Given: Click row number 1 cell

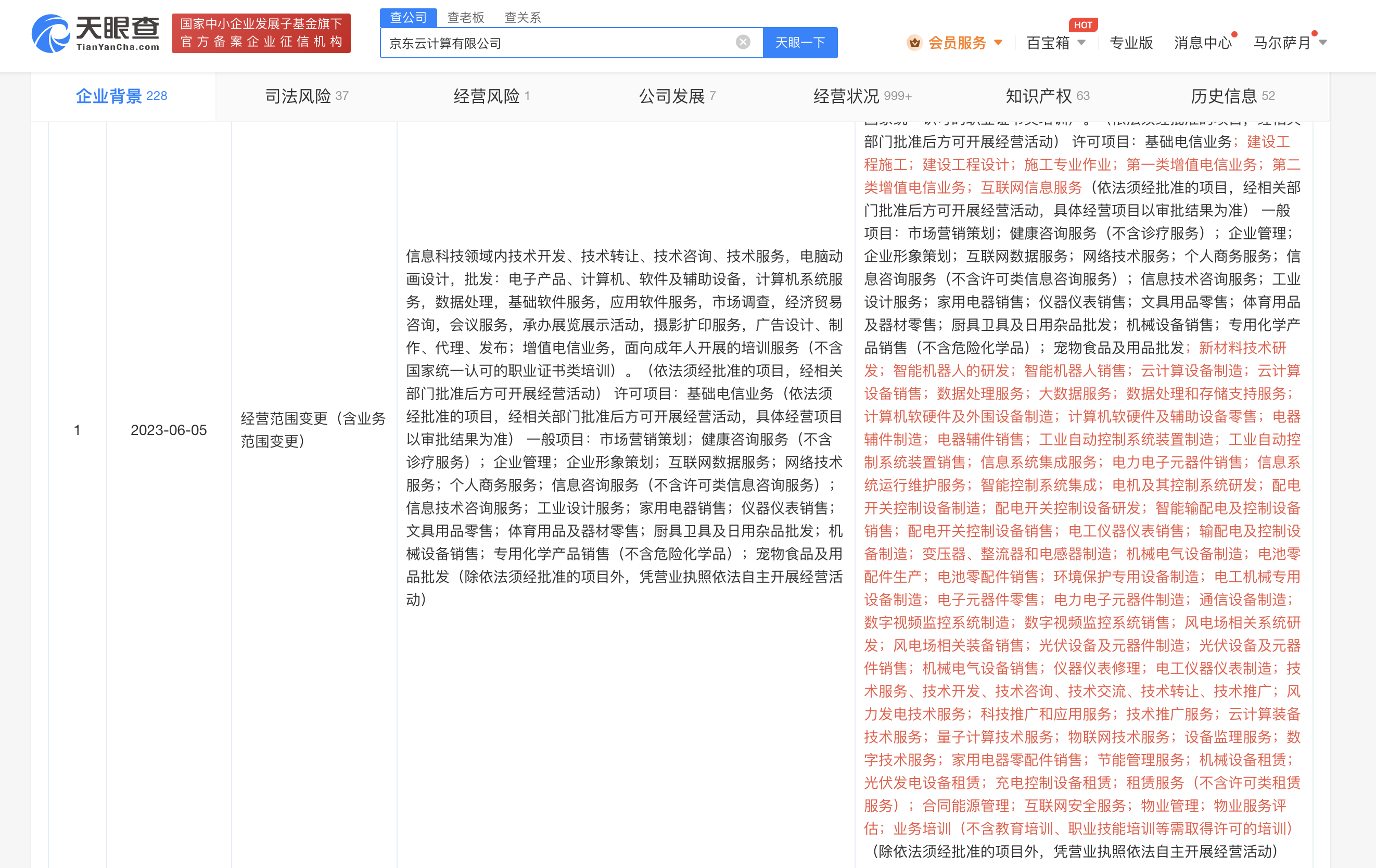Looking at the screenshot, I should click(x=77, y=430).
